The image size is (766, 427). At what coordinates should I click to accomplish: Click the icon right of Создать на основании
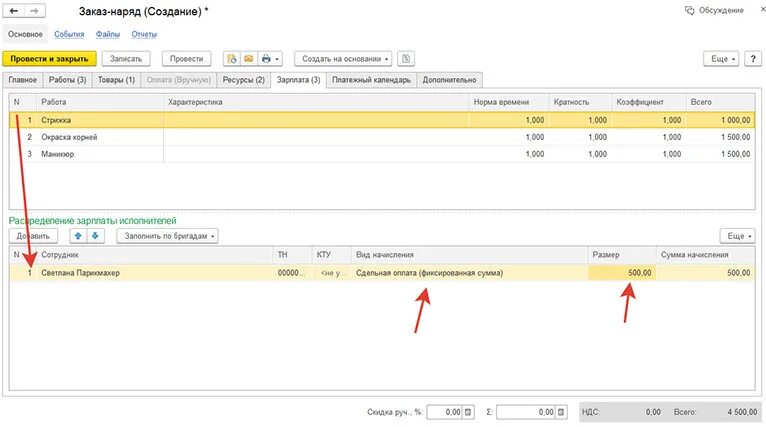[406, 59]
